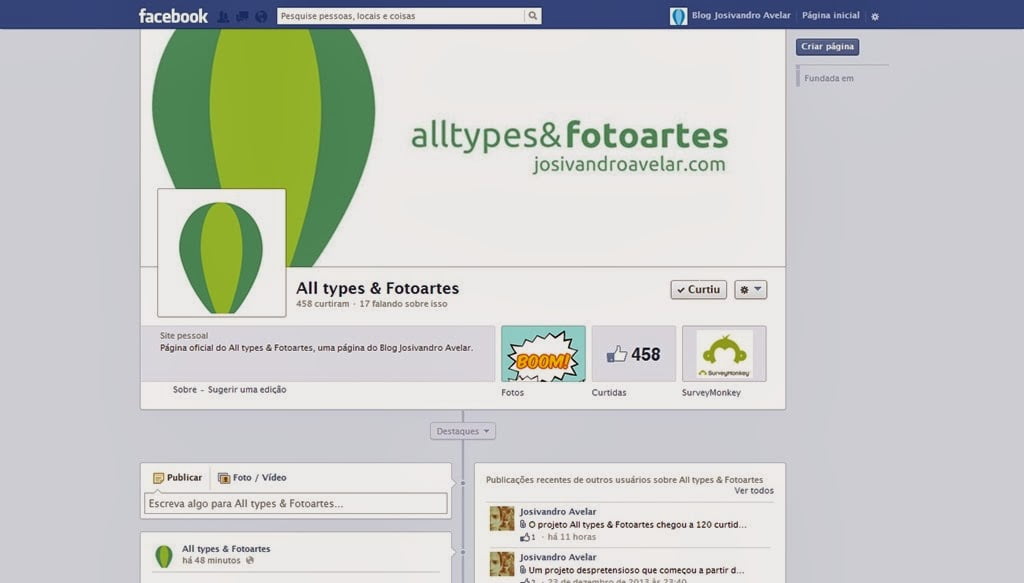Open the 458 Curtidas likes box
1024x583 pixels.
[x=633, y=354]
